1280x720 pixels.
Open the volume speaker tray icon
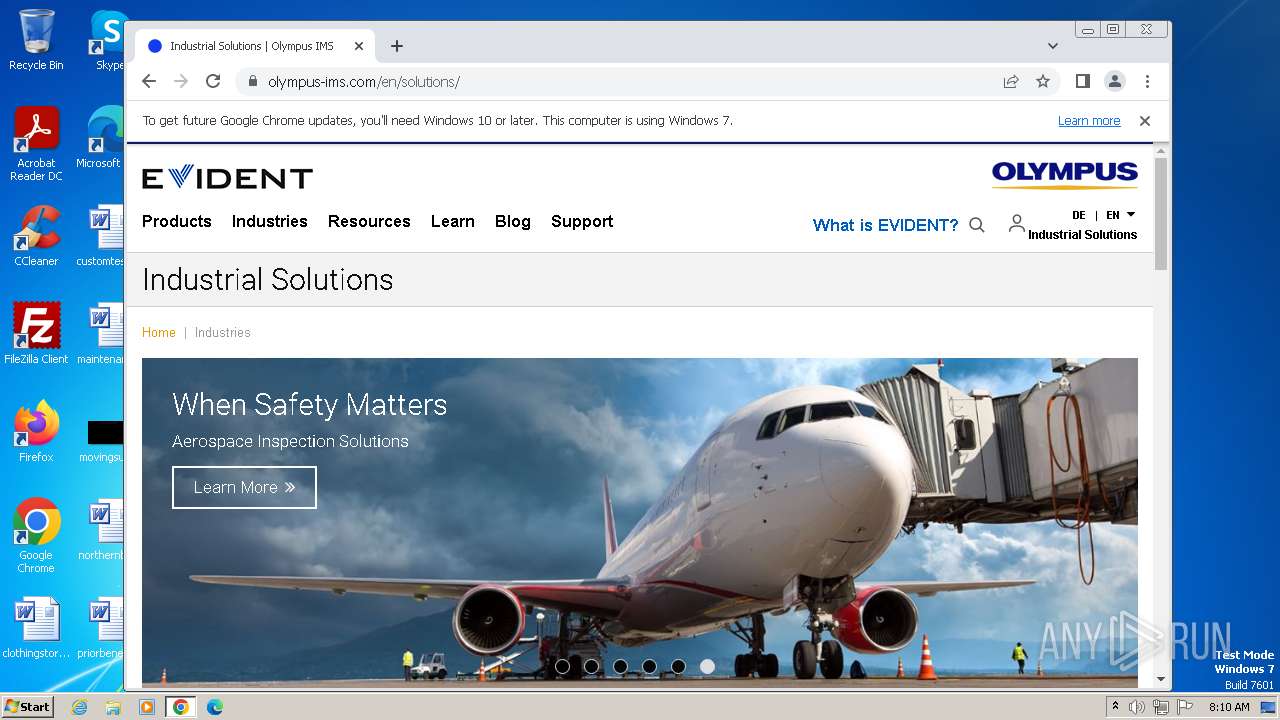pyautogui.click(x=1137, y=707)
